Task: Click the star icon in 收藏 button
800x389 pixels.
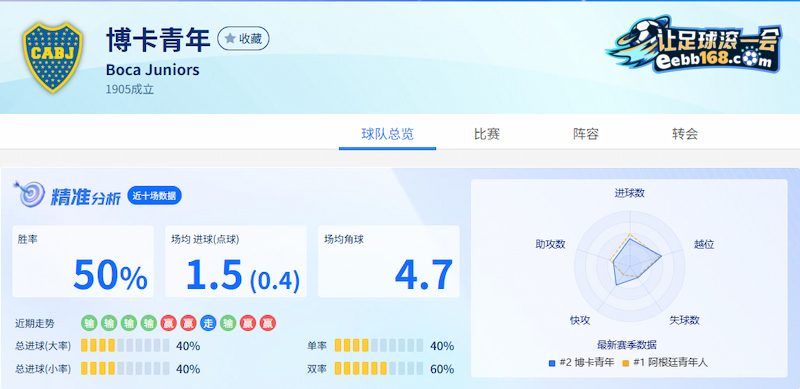Action: tap(230, 38)
